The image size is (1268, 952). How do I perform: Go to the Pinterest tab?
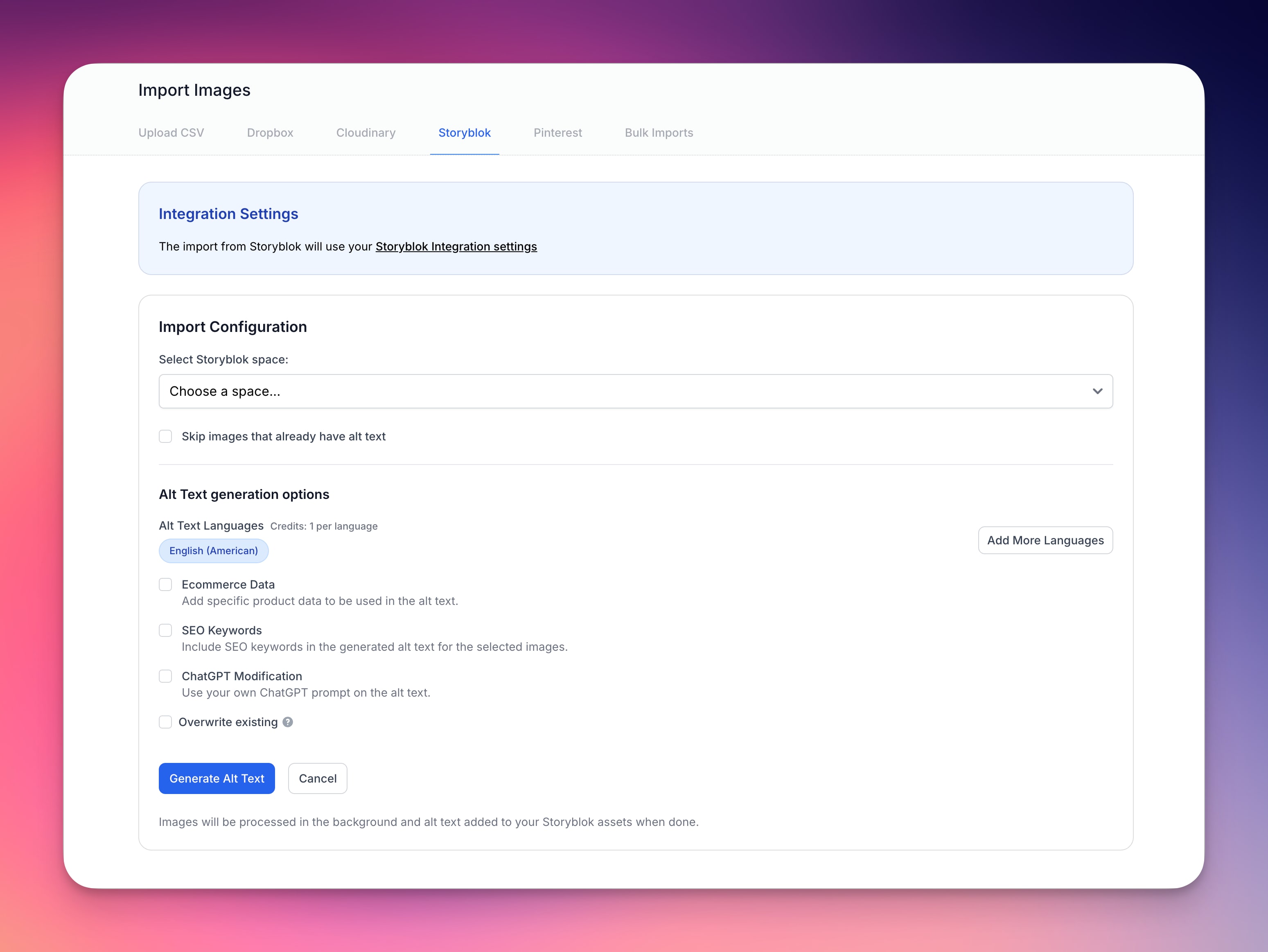click(557, 133)
